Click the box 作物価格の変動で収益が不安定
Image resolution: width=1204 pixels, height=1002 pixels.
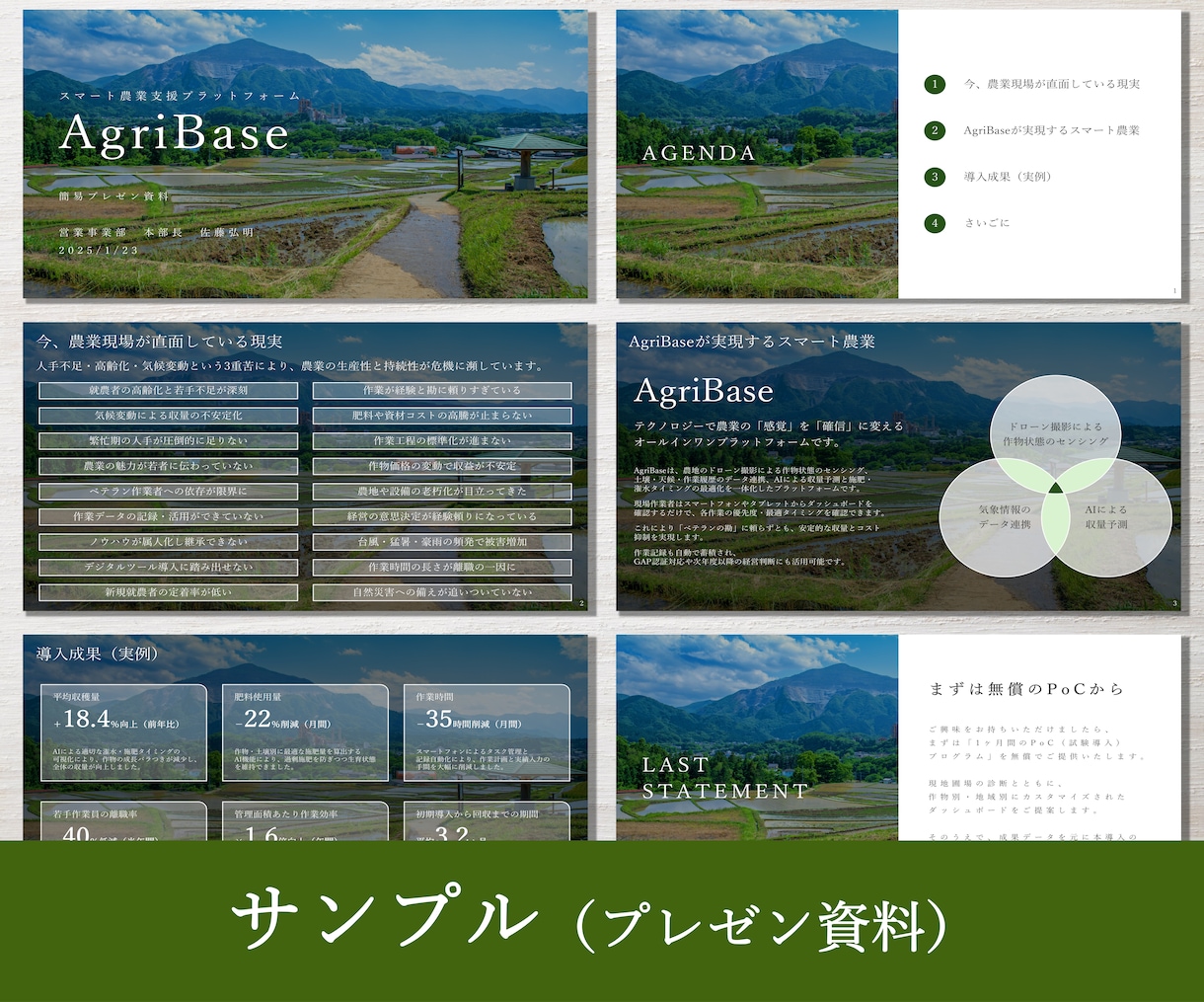point(442,466)
